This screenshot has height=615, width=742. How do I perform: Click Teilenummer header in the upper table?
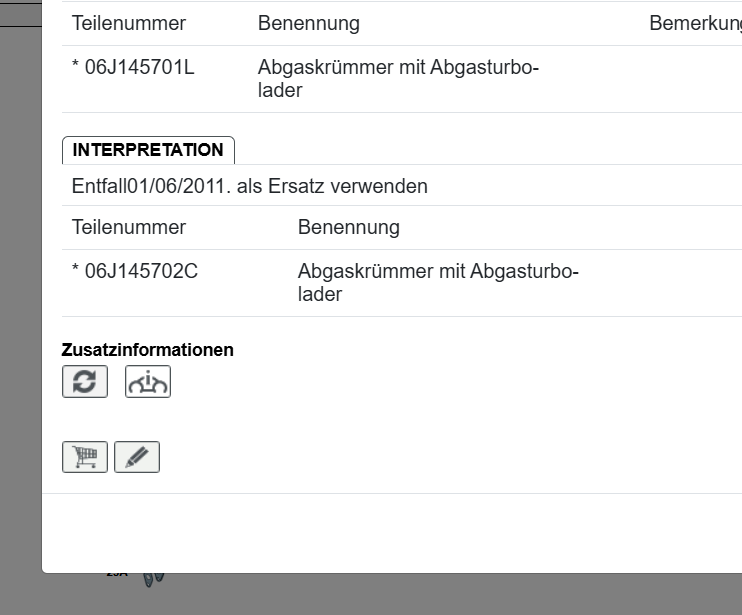[x=129, y=23]
